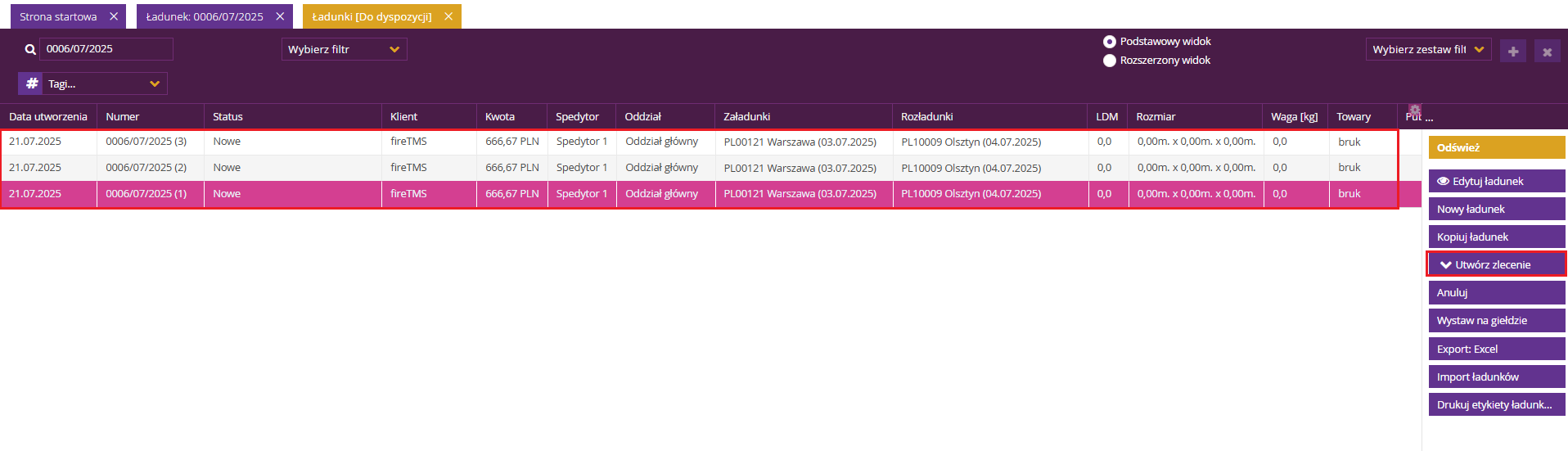The width and height of the screenshot is (1568, 451).
Task: Click Import ładunków button
Action: [1497, 377]
